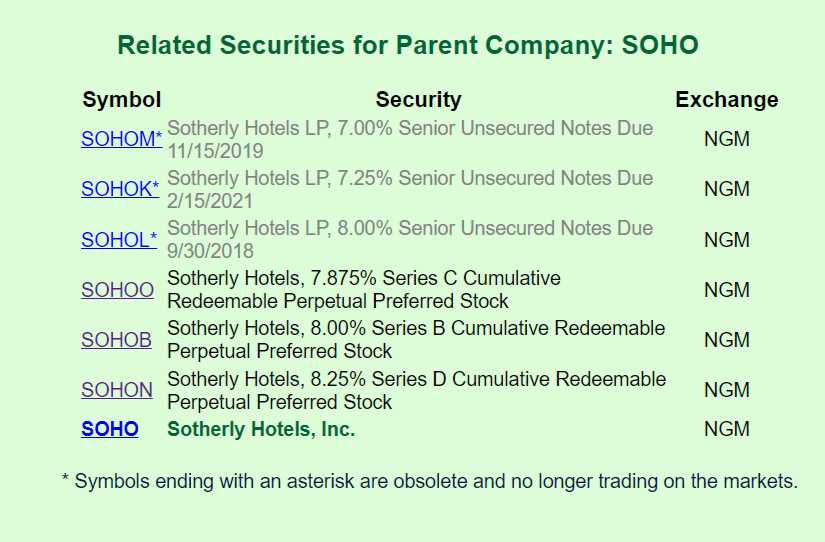This screenshot has height=542, width=825.
Task: Click the Sotherly Hotels, Inc. security name
Action: pyautogui.click(x=261, y=429)
